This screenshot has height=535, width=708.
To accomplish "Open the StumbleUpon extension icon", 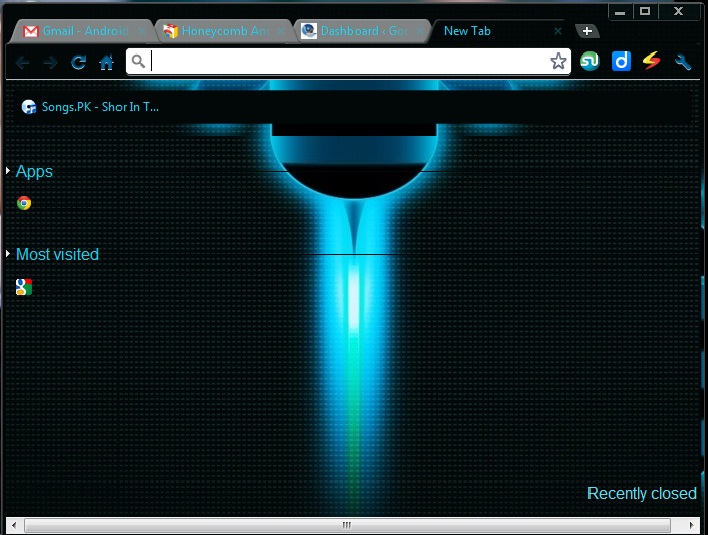I will (x=590, y=61).
